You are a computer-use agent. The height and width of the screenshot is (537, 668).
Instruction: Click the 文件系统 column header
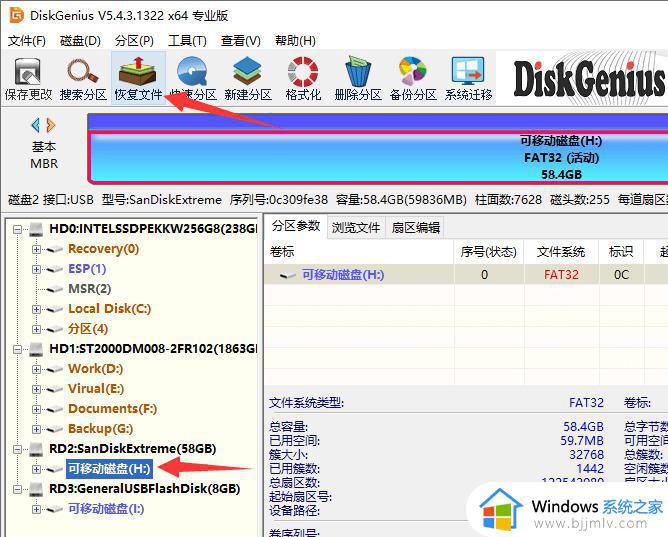(x=561, y=252)
